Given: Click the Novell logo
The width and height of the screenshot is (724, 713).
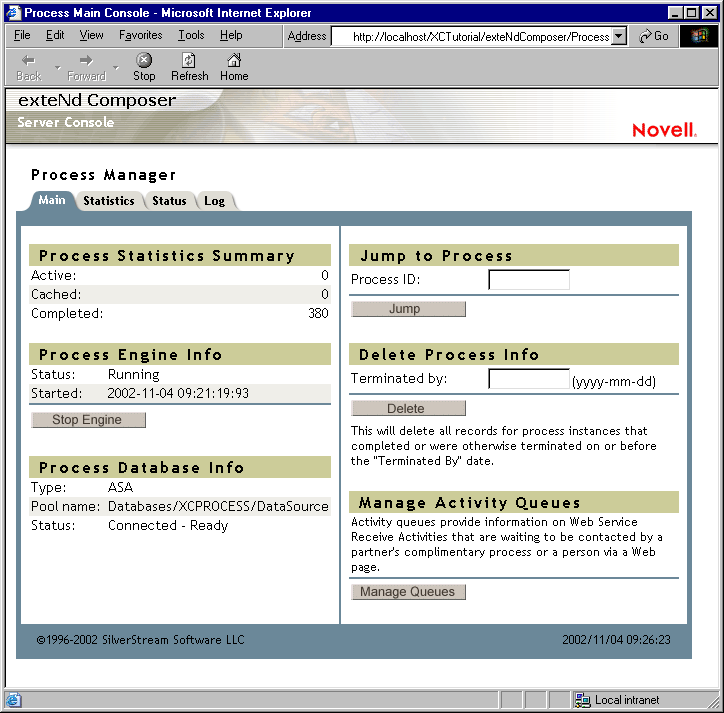Looking at the screenshot, I should click(664, 130).
